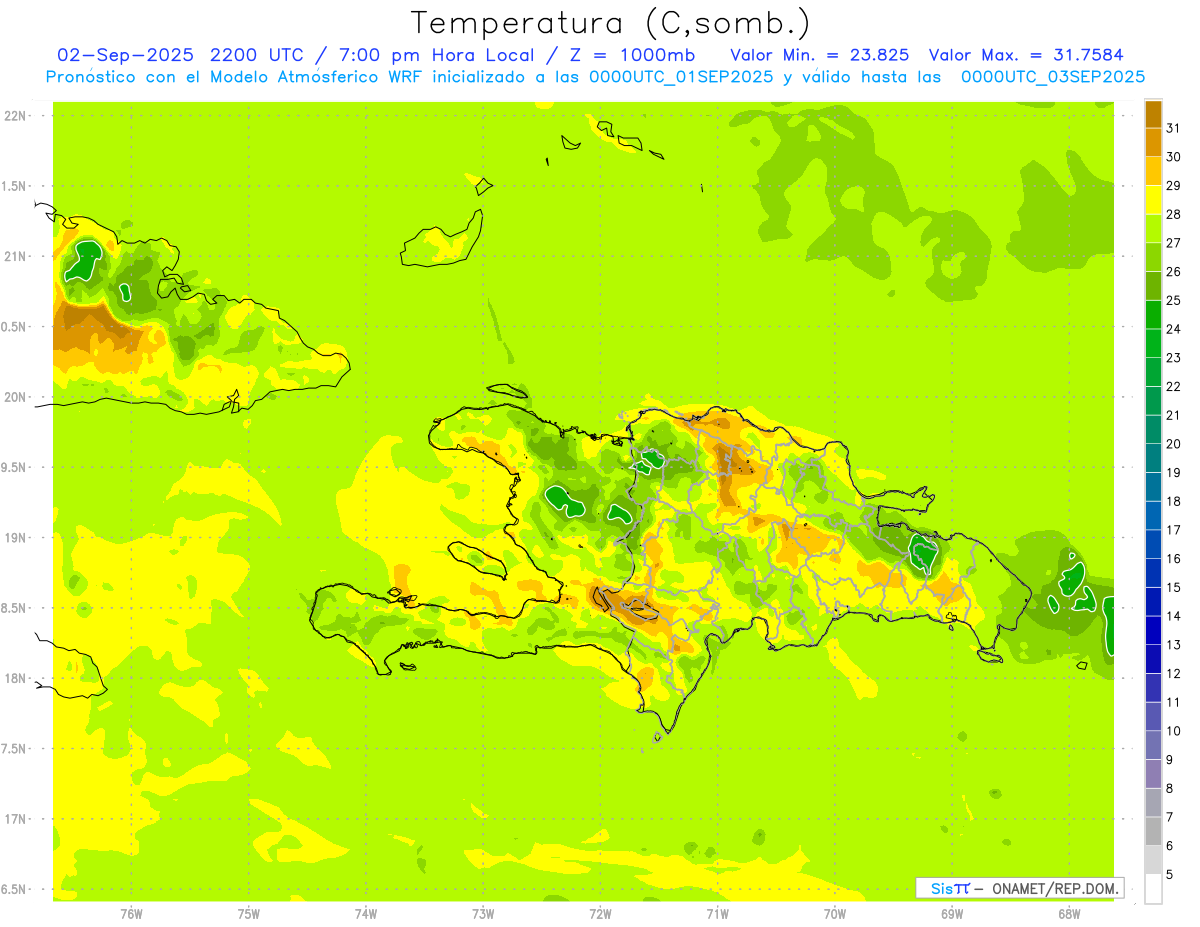Screen dimensions: 1200x927
Task: Click the "17N" latitude label
Action: tap(15, 819)
